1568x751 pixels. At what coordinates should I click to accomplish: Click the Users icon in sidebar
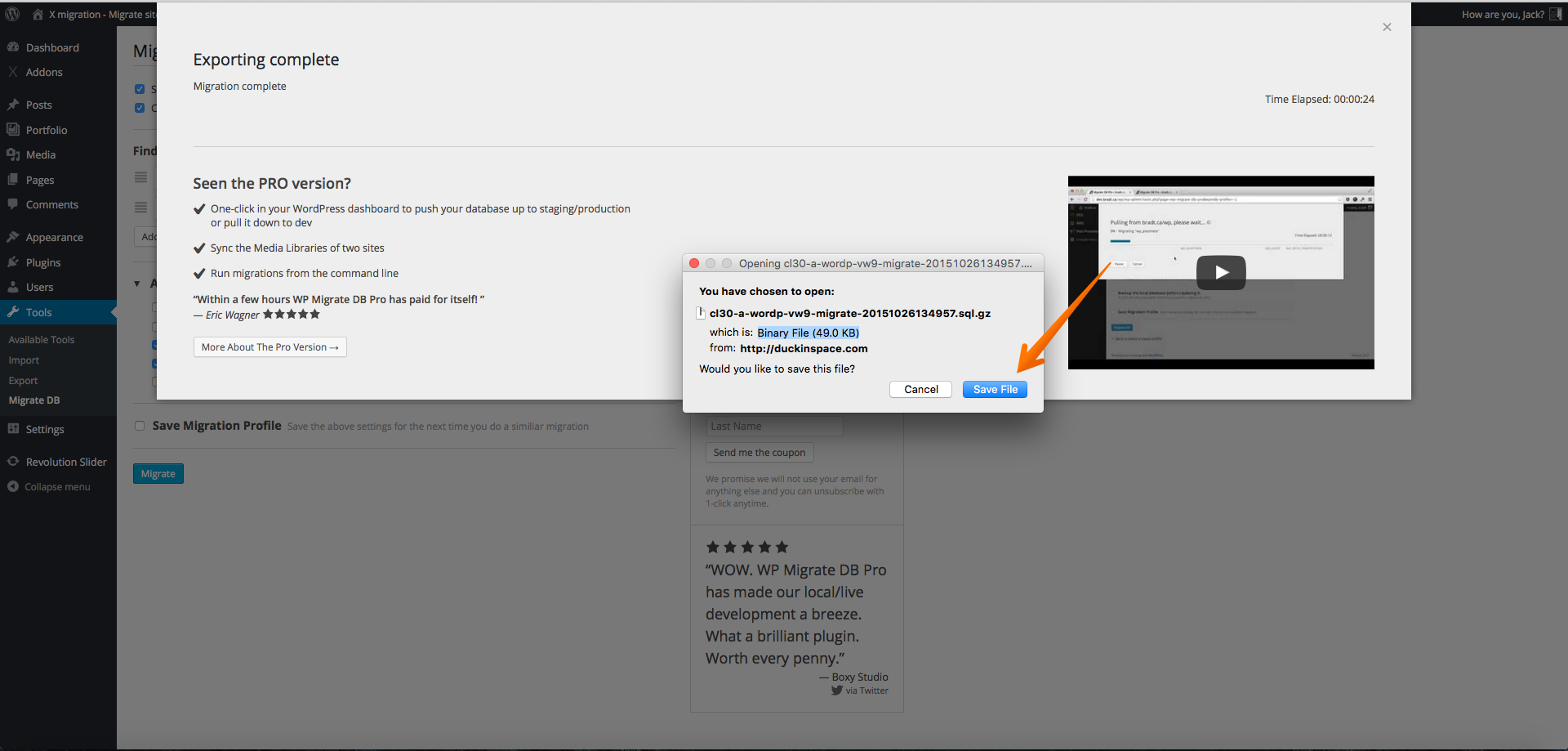pyautogui.click(x=13, y=287)
